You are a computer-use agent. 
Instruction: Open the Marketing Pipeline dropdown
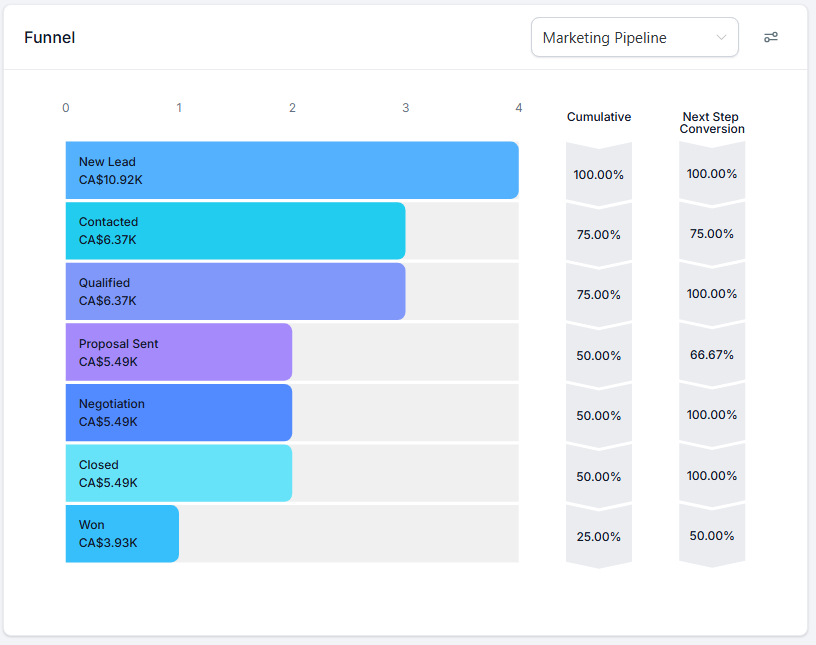(634, 37)
